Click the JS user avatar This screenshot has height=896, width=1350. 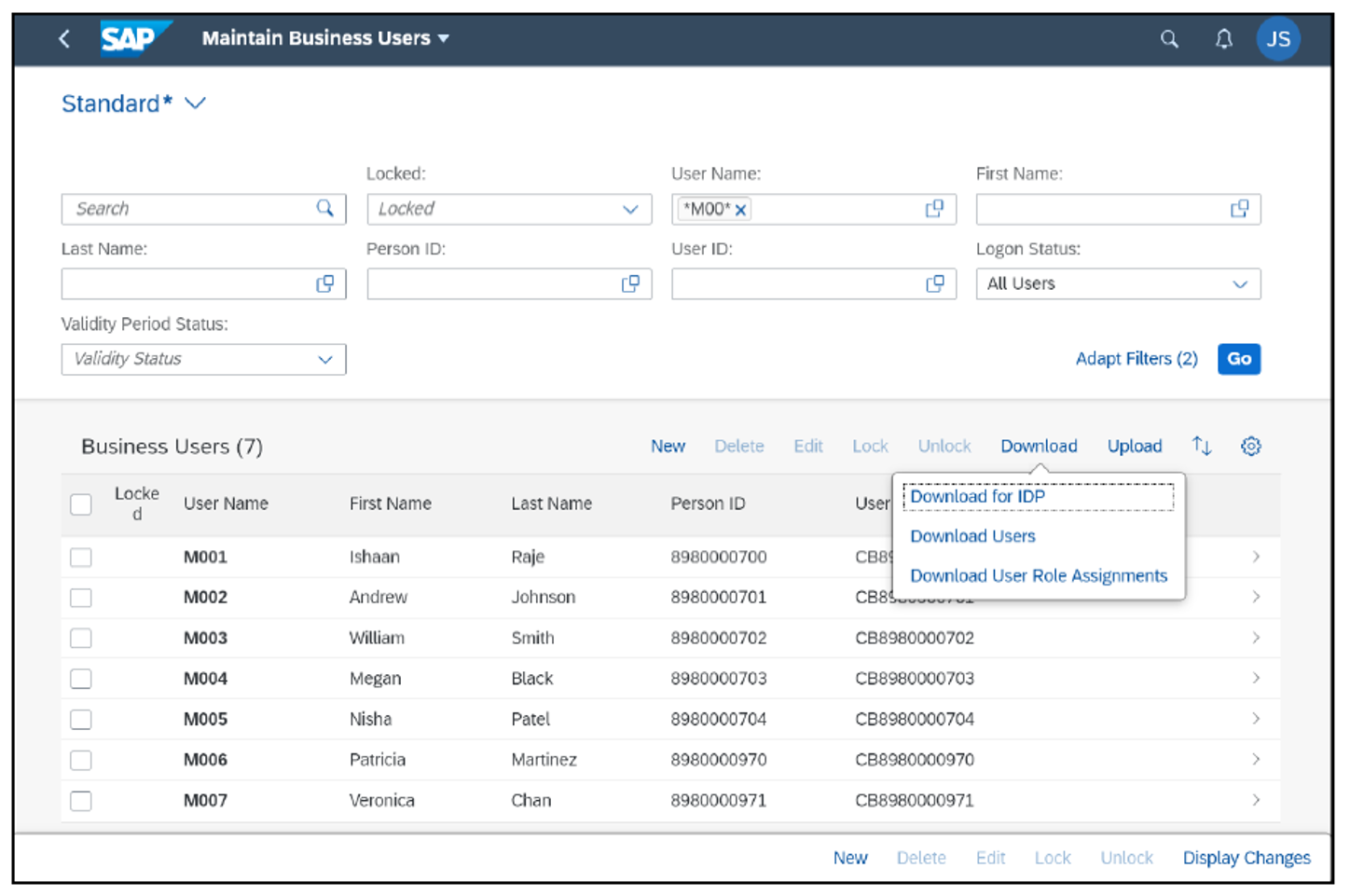(1279, 38)
